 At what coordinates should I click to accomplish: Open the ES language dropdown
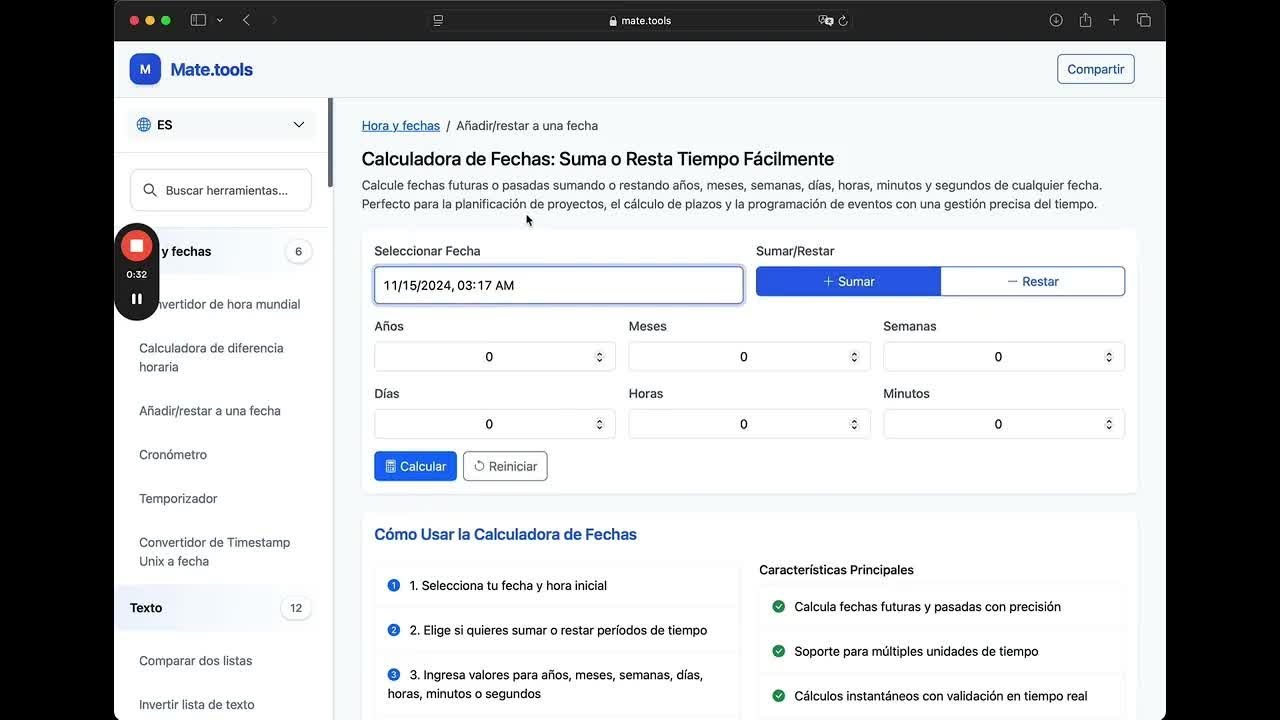pos(221,125)
